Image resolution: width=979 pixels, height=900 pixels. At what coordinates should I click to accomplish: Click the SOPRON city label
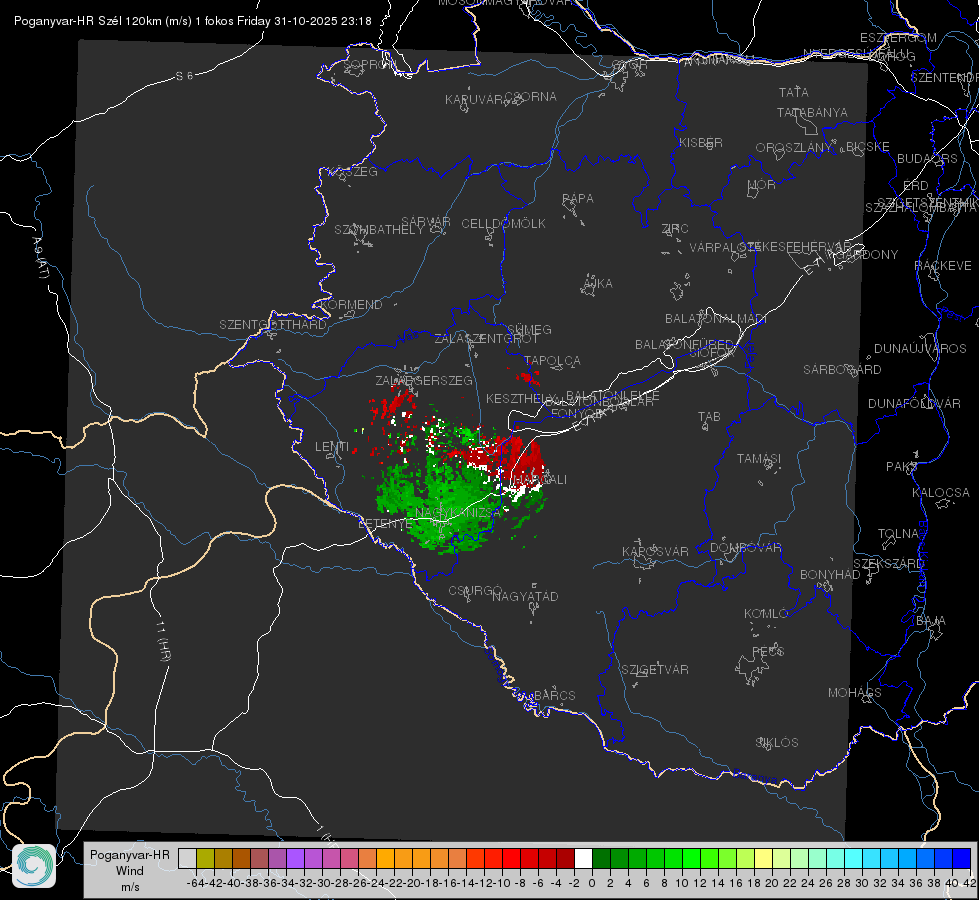pyautogui.click(x=369, y=64)
